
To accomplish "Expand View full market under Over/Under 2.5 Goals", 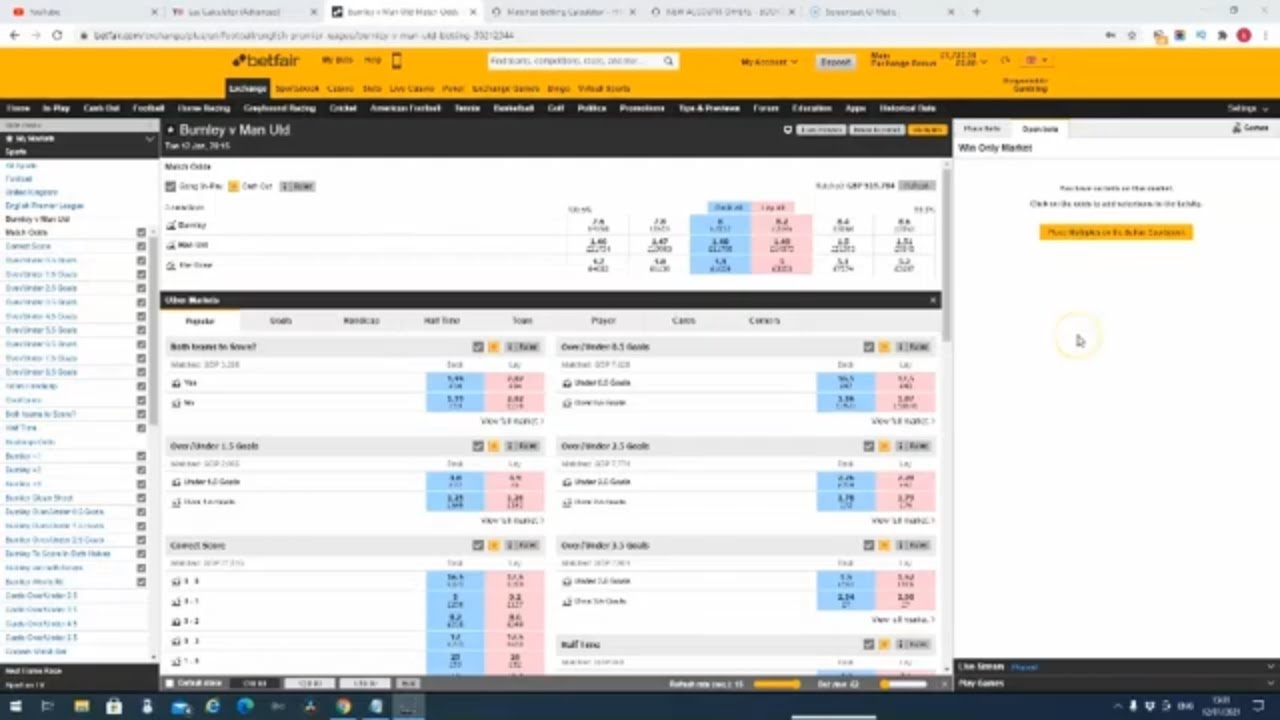I will 903,520.
